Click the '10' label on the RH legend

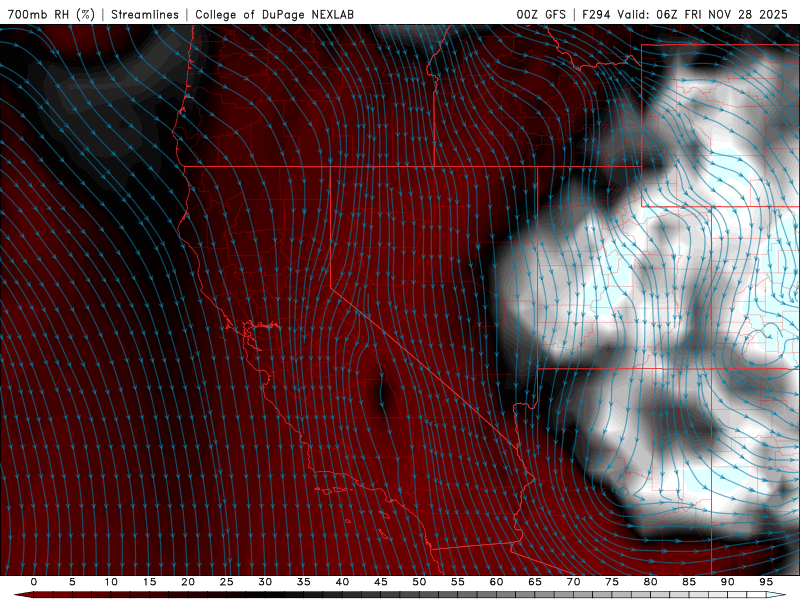click(x=111, y=582)
